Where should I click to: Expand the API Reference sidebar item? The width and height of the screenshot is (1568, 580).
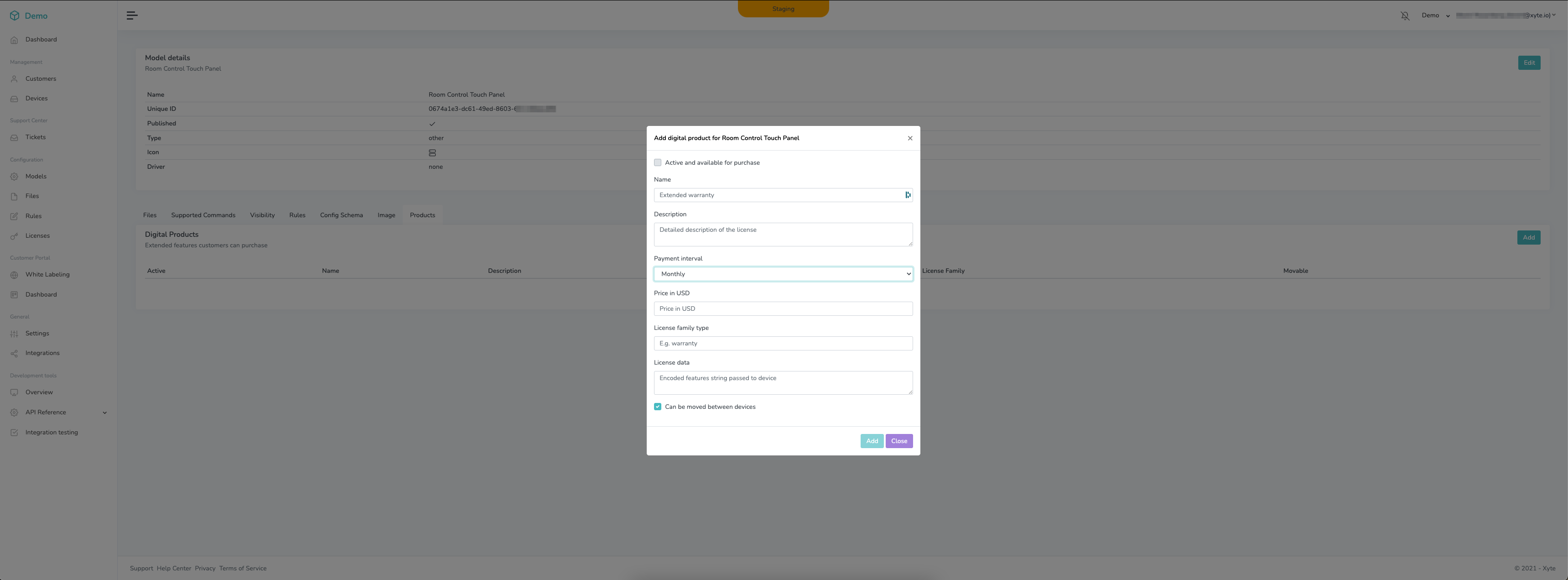click(x=104, y=413)
